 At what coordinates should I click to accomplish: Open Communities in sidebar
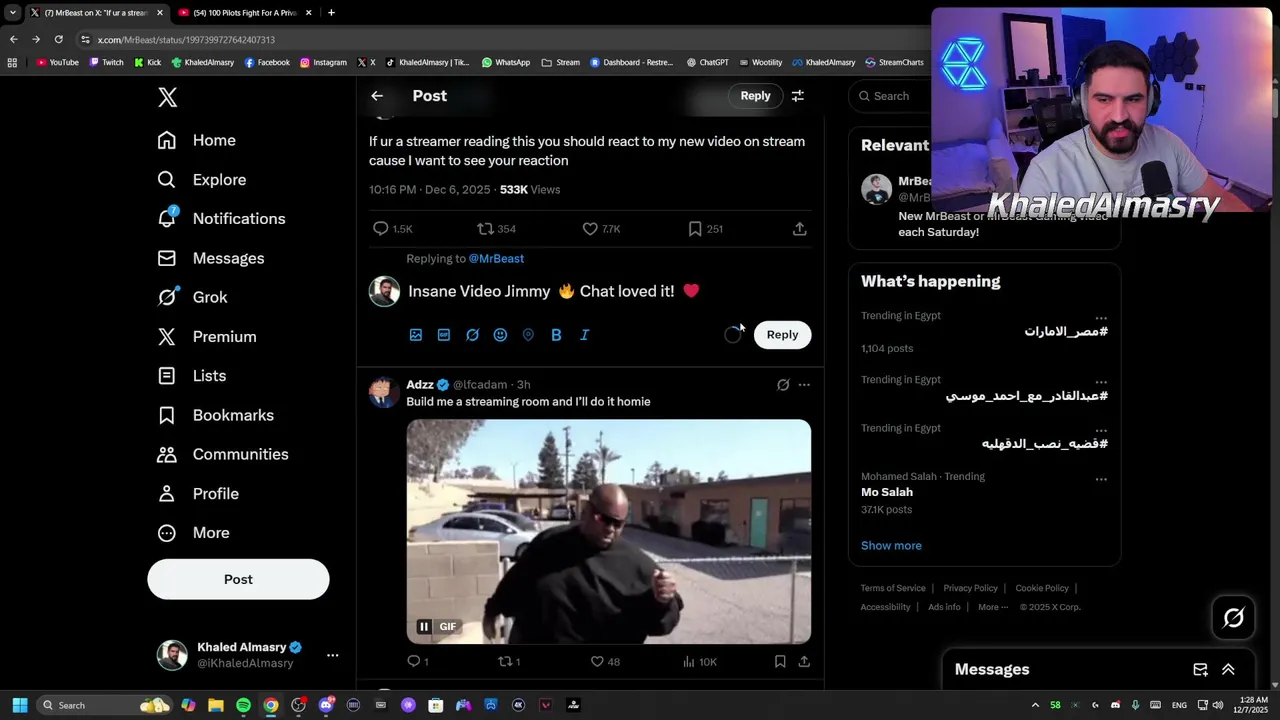click(223, 454)
